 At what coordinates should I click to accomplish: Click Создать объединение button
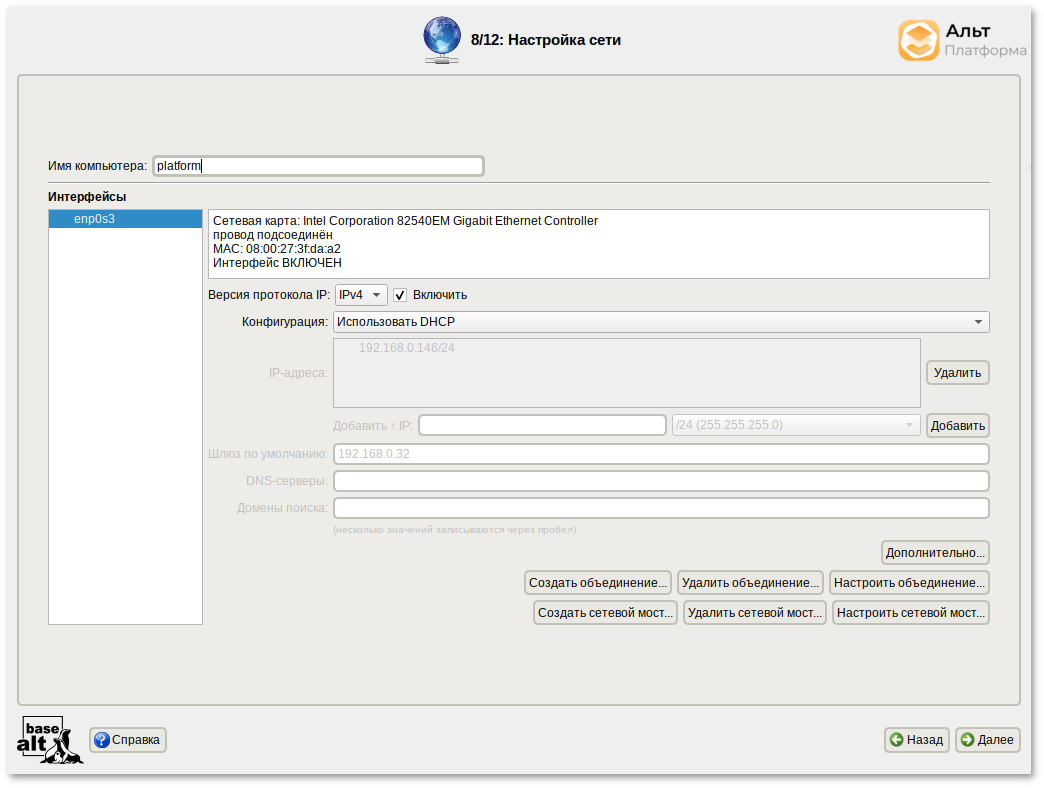[598, 582]
